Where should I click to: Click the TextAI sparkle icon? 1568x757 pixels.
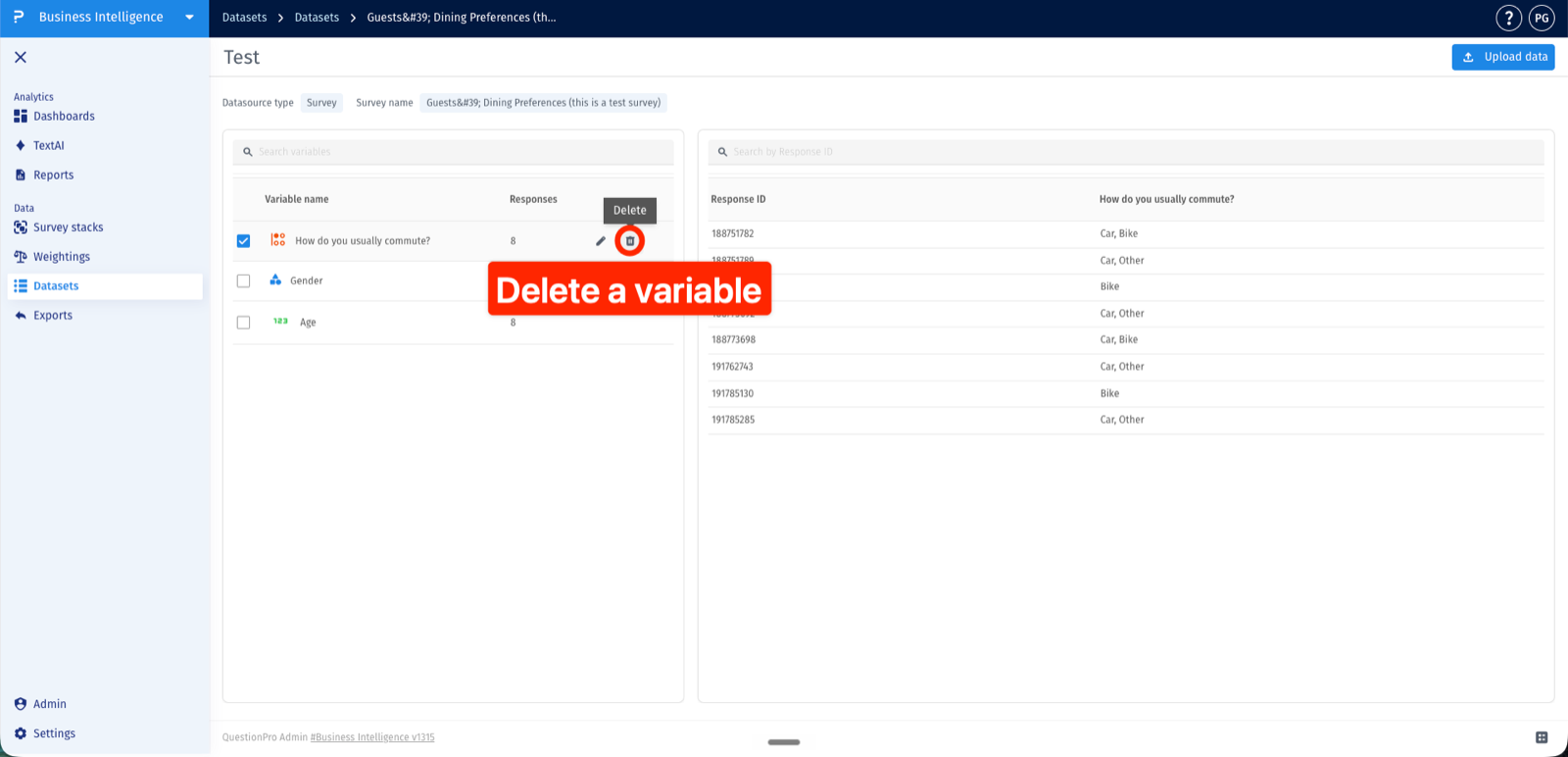[21, 145]
